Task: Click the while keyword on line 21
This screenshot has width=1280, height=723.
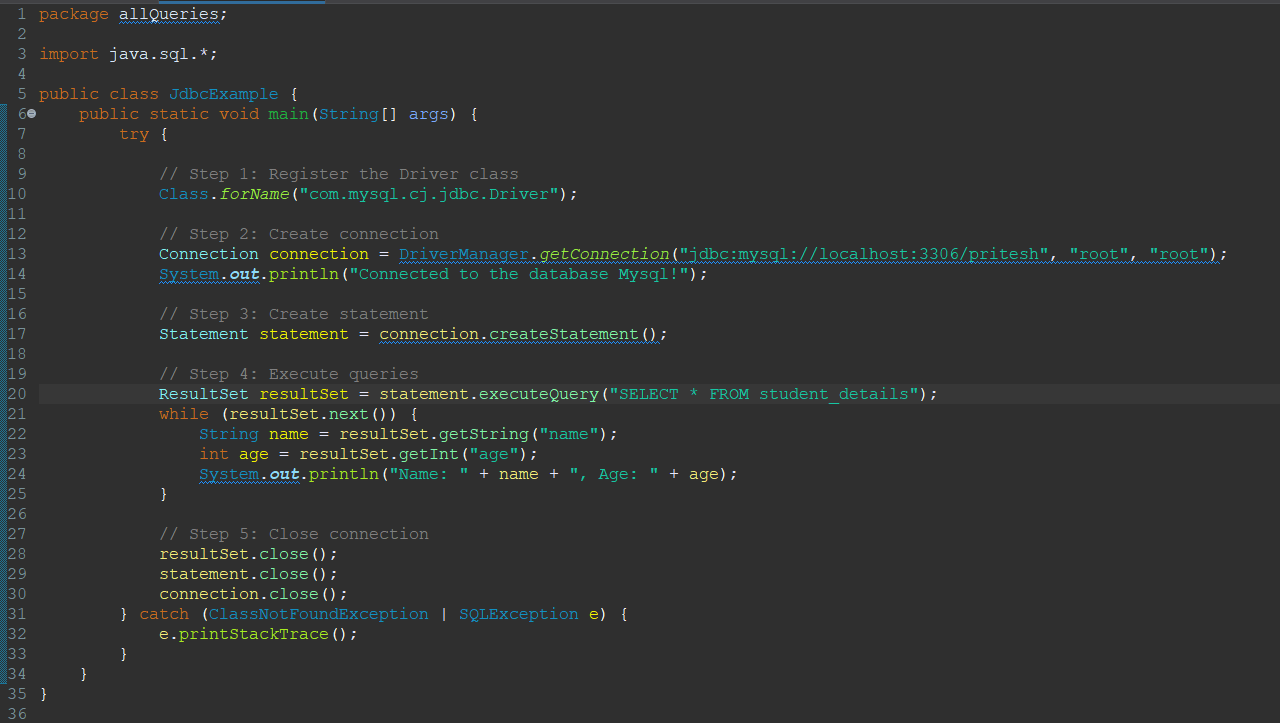Action: [183, 413]
